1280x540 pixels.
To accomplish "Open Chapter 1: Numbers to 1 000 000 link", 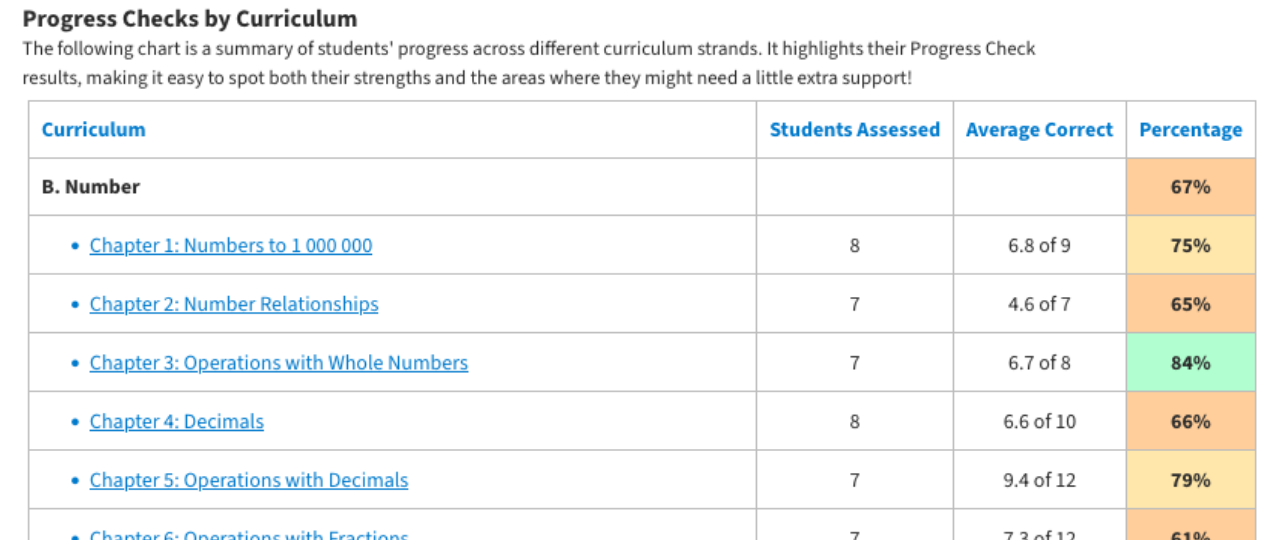I will pyautogui.click(x=230, y=246).
